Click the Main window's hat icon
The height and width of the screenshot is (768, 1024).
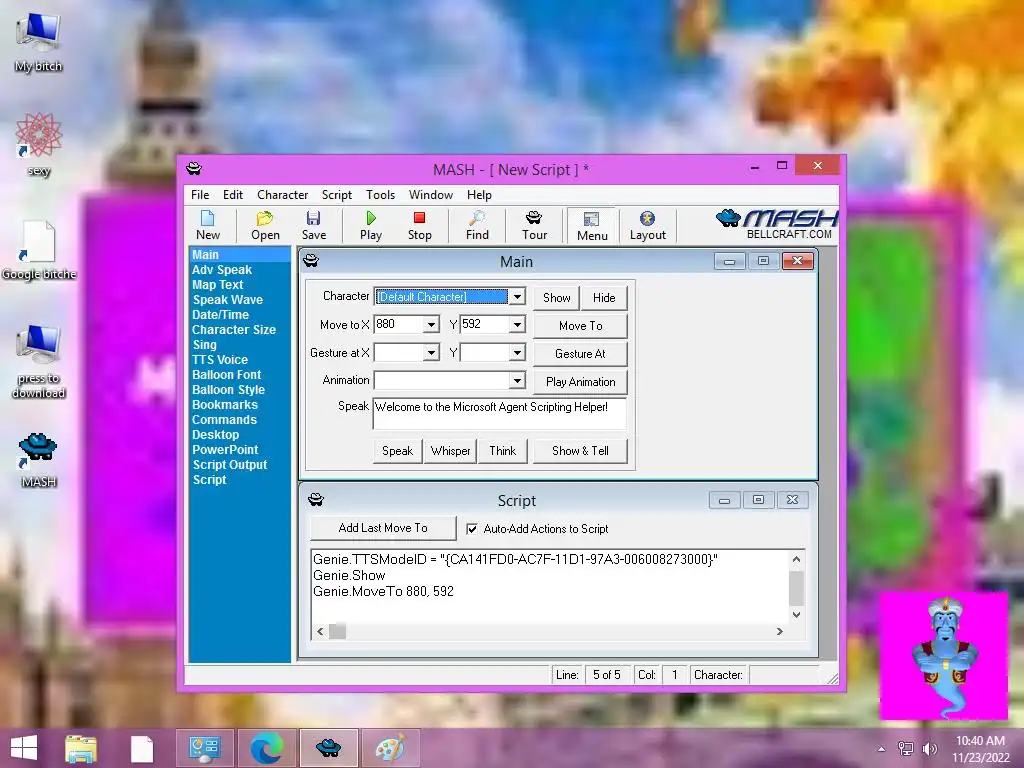point(311,261)
